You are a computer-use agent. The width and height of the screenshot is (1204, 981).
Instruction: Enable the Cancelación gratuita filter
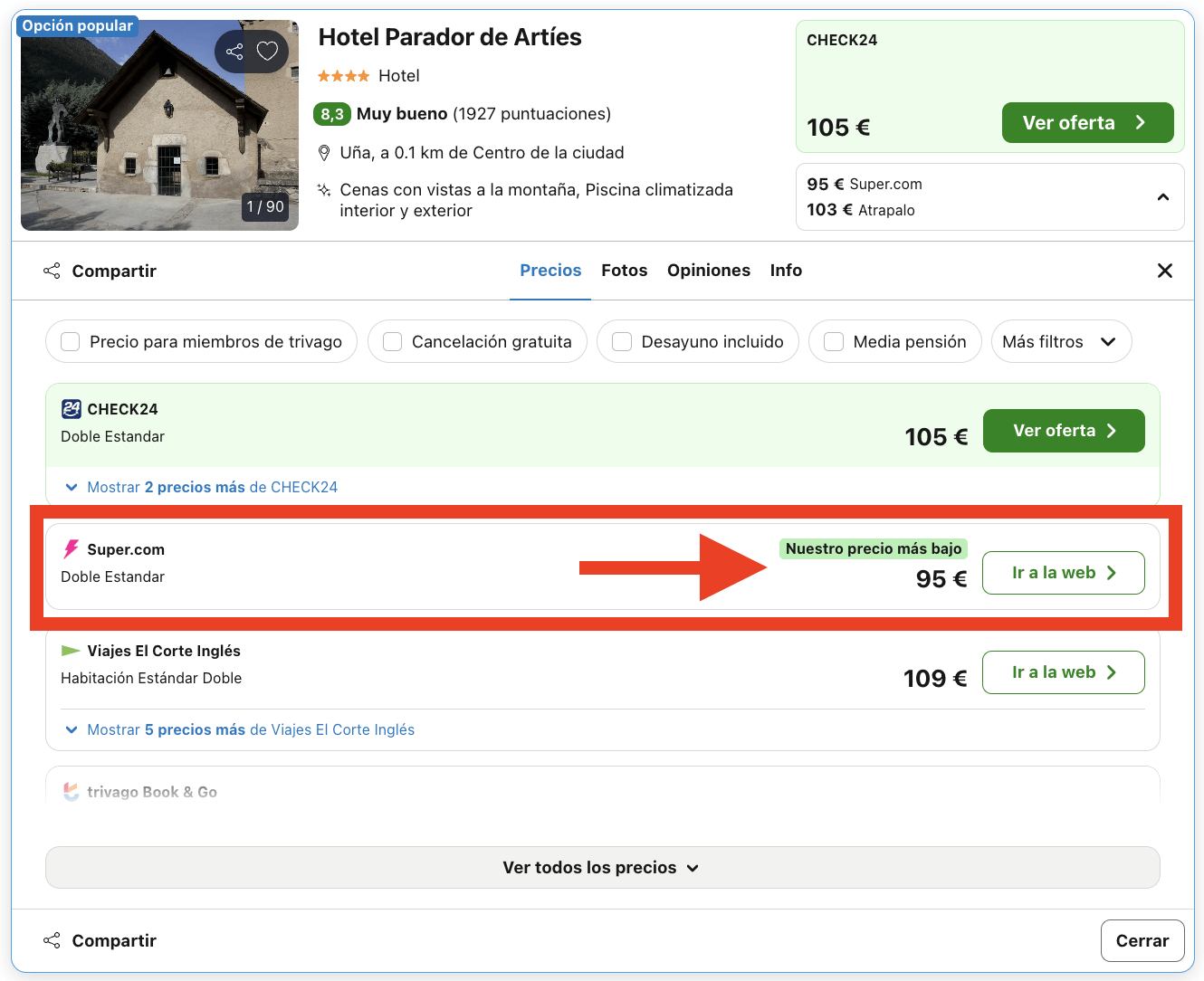(x=392, y=341)
